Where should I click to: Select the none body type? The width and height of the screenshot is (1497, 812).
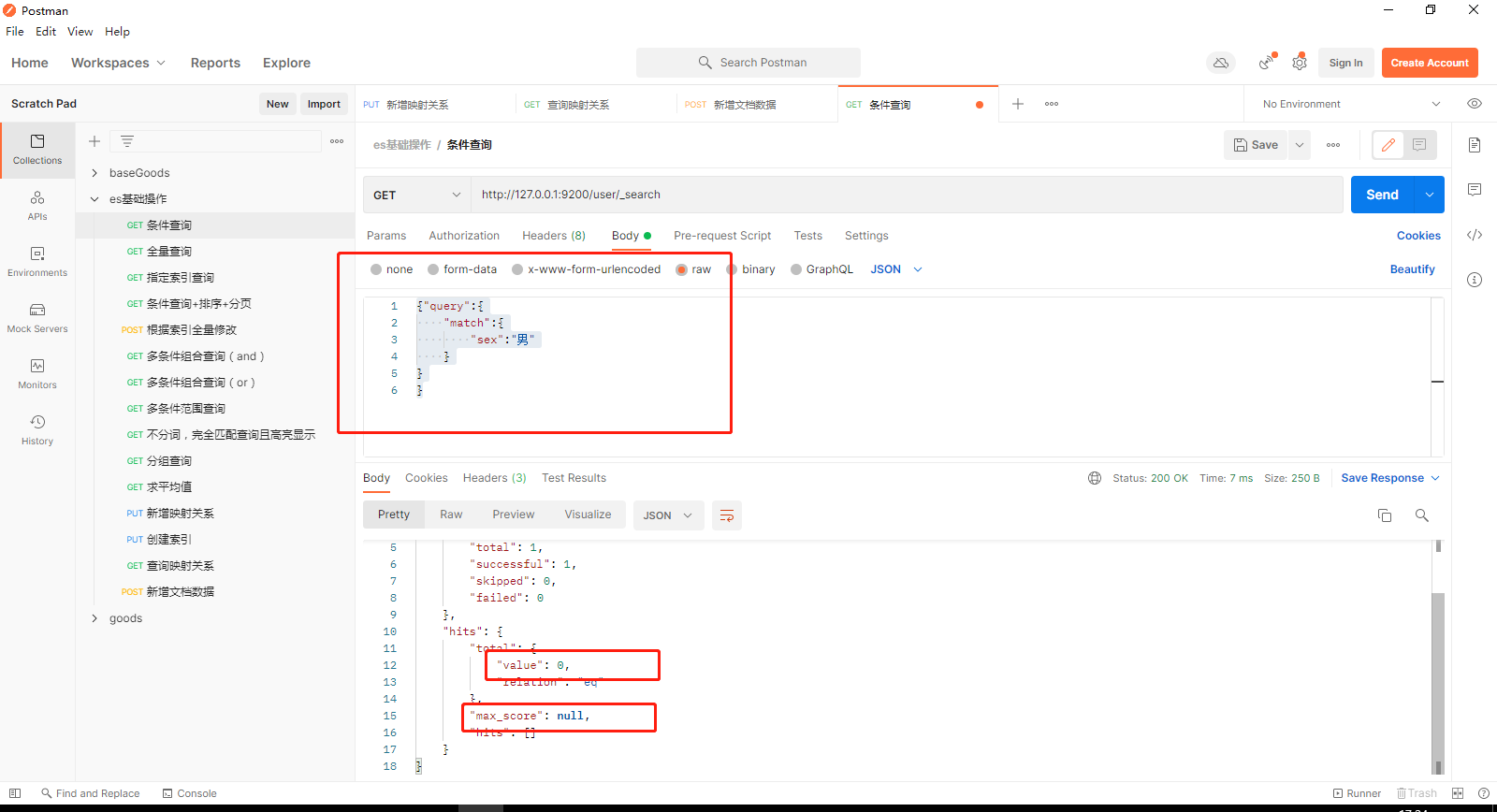click(391, 269)
